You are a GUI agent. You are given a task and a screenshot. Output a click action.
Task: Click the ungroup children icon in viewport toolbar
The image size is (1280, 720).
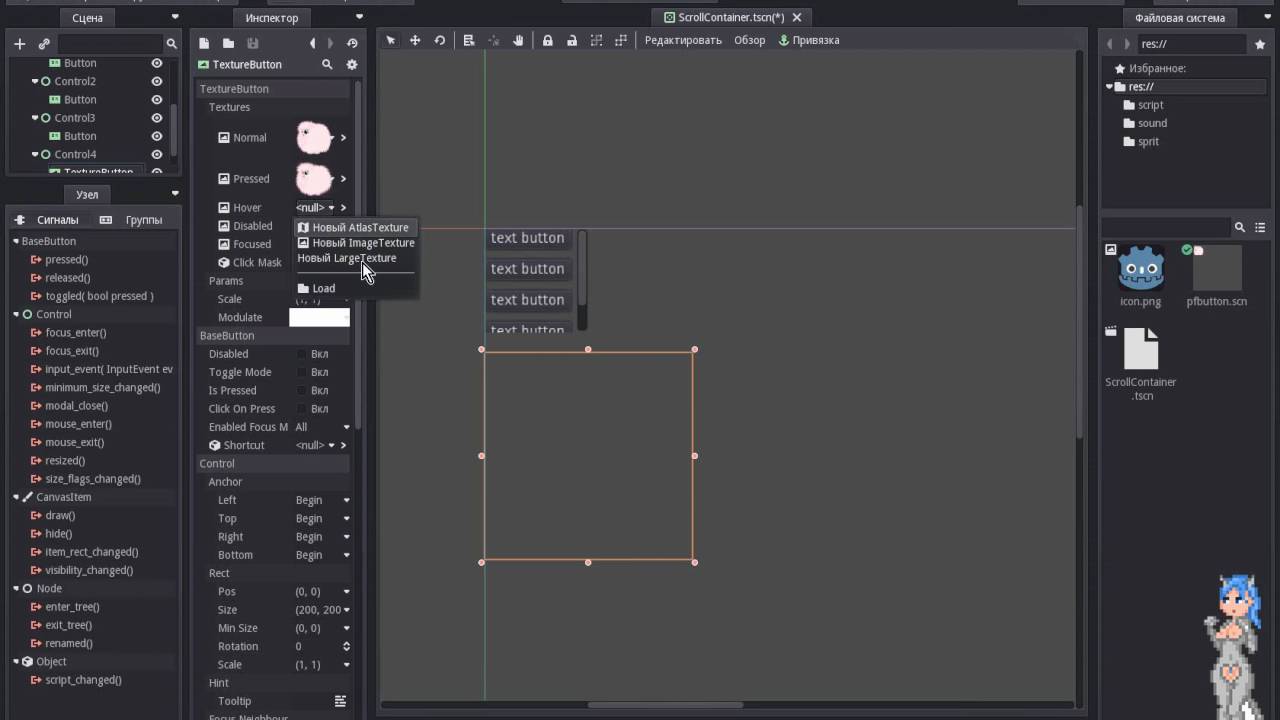point(620,40)
